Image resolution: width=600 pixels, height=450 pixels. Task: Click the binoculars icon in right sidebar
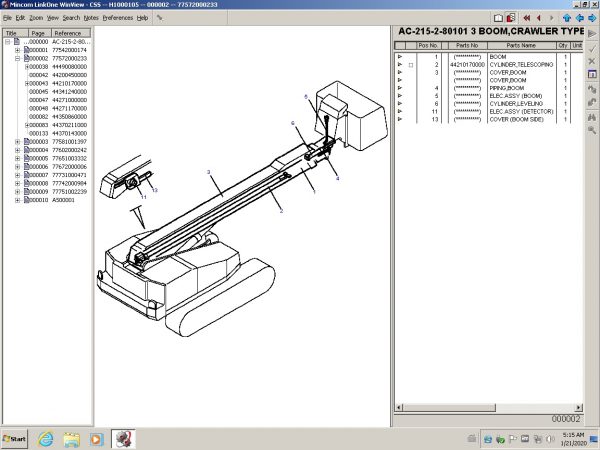[x=592, y=117]
